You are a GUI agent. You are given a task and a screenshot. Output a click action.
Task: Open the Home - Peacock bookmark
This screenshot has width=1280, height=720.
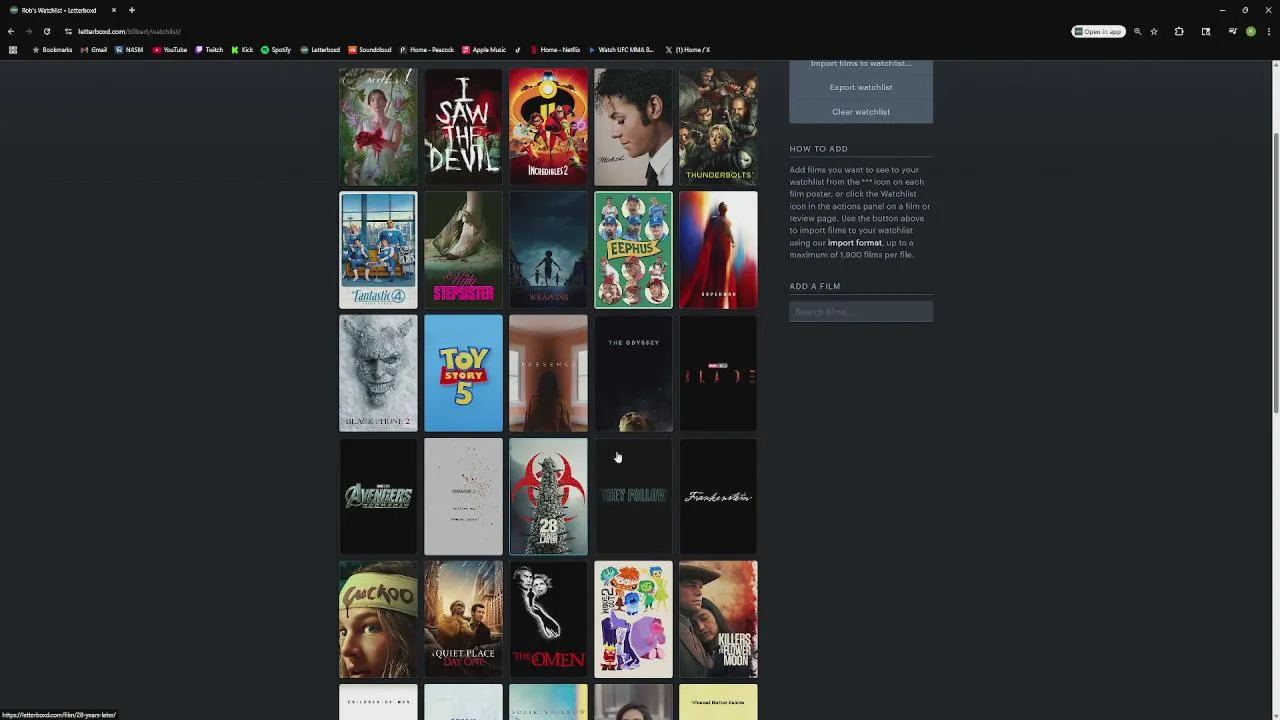pyautogui.click(x=427, y=50)
